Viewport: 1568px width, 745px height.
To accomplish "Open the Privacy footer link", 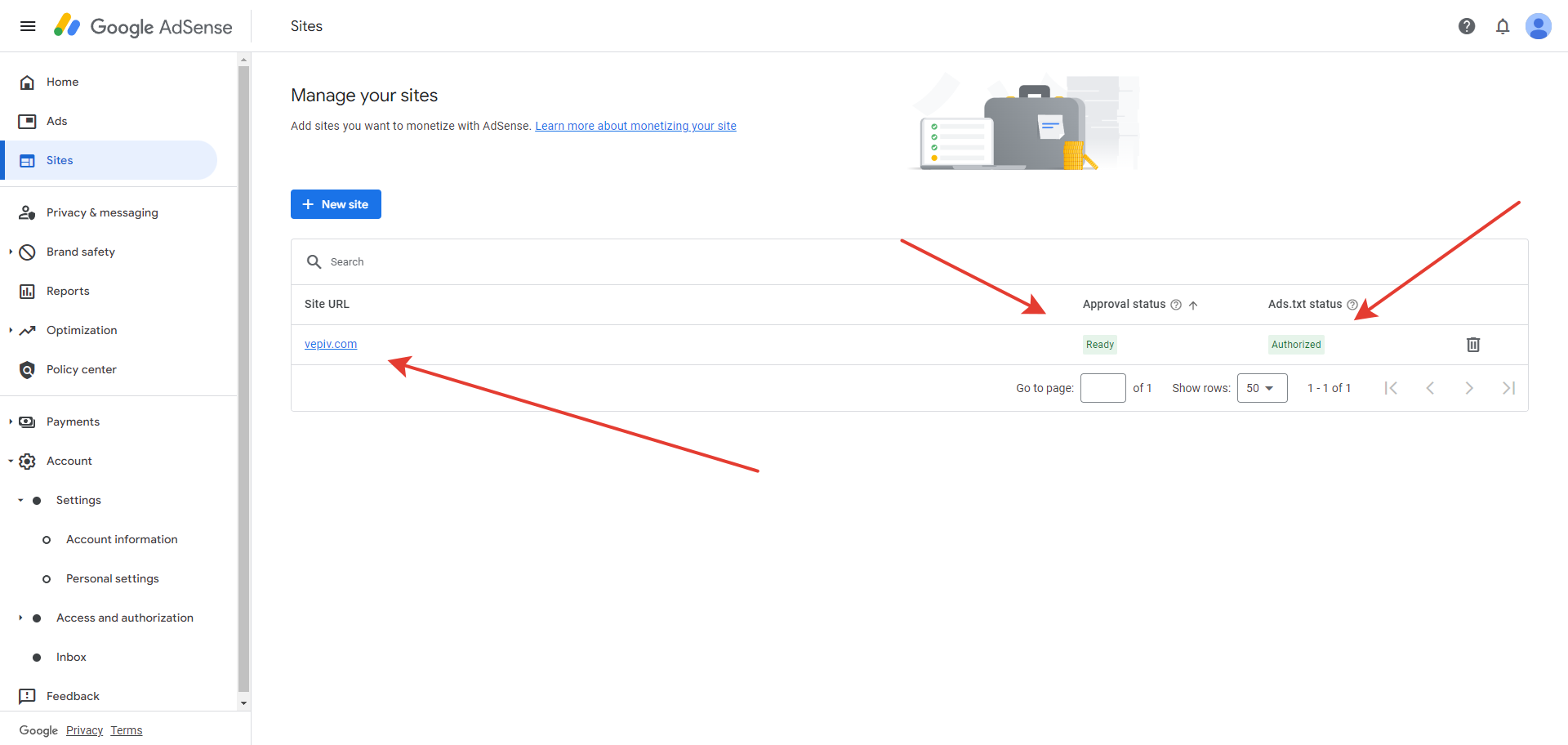I will tap(84, 730).
